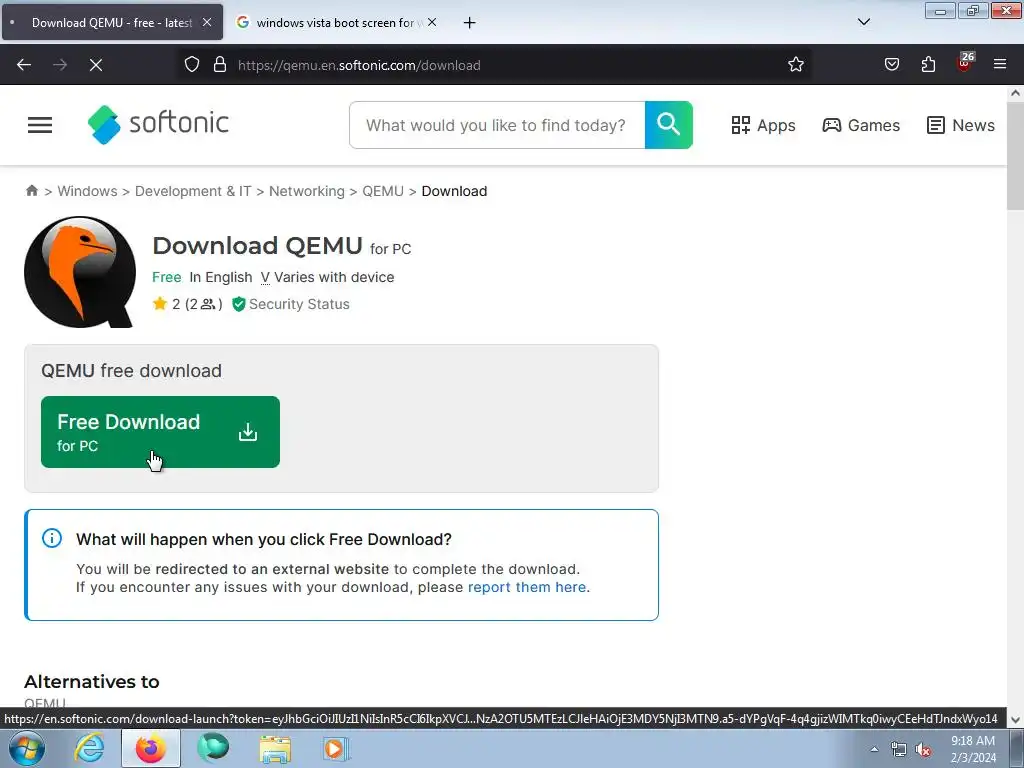This screenshot has width=1024, height=768.
Task: Open the Apps section
Action: coord(763,125)
